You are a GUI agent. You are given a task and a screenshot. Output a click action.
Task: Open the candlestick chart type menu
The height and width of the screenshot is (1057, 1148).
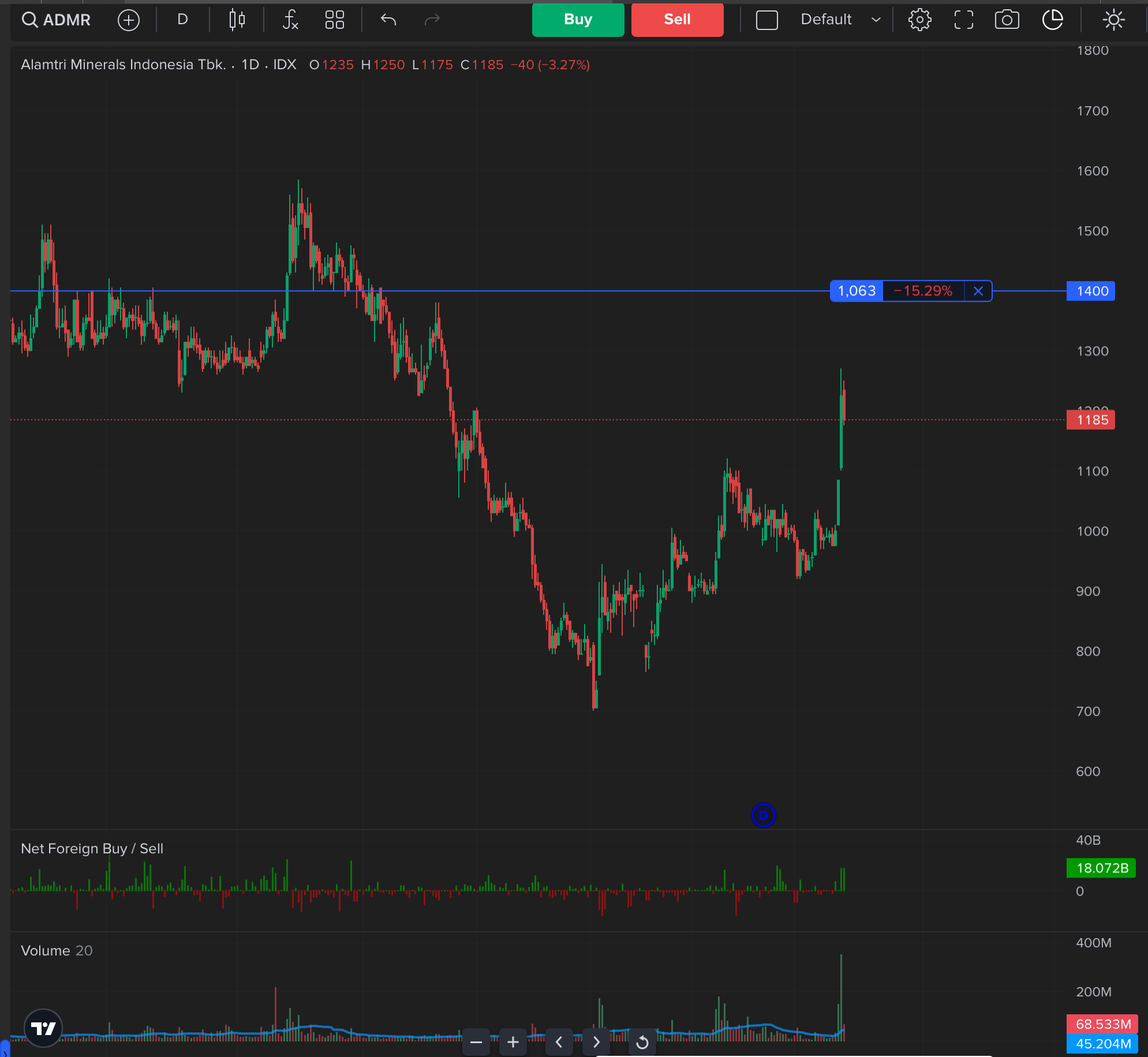tap(237, 20)
